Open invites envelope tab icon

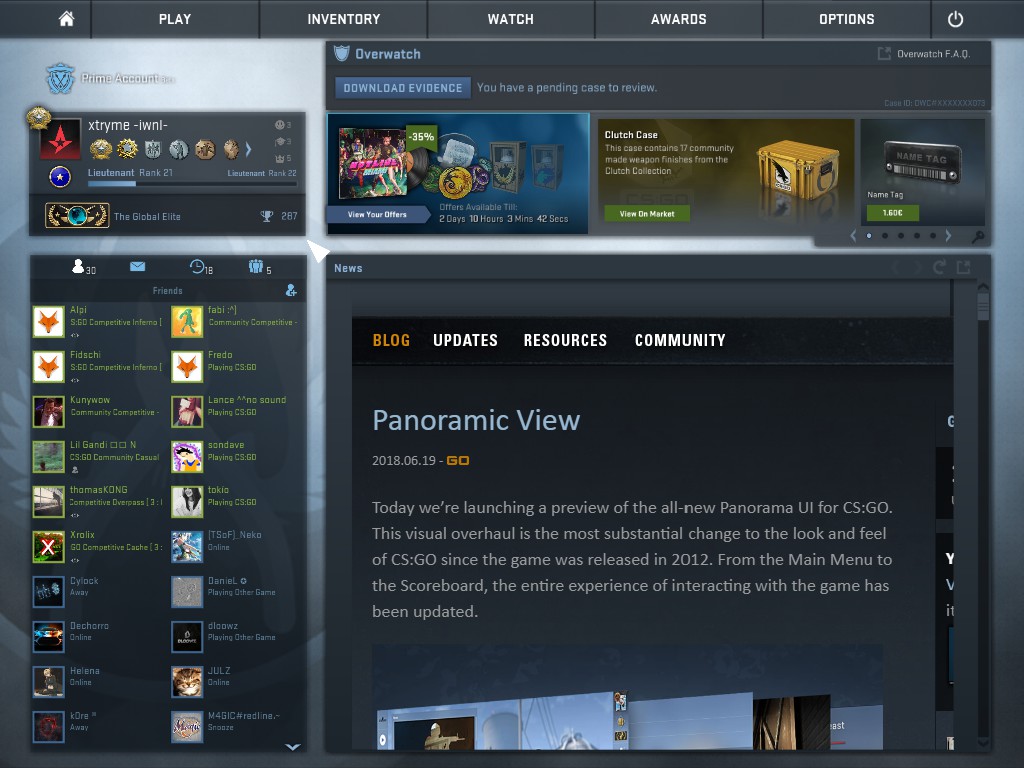pyautogui.click(x=137, y=266)
